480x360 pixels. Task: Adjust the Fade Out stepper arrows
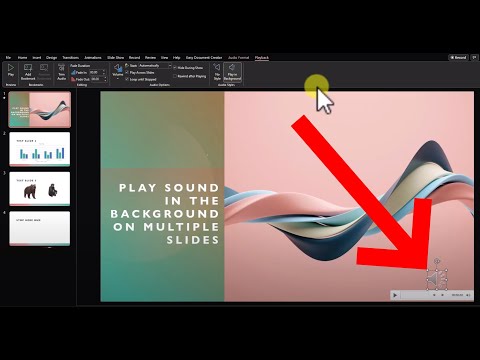[x=105, y=79]
